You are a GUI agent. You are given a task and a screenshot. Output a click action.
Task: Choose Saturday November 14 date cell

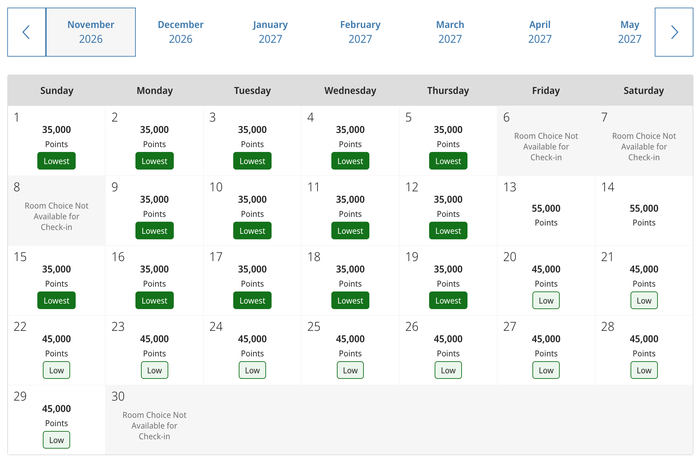[644, 211]
